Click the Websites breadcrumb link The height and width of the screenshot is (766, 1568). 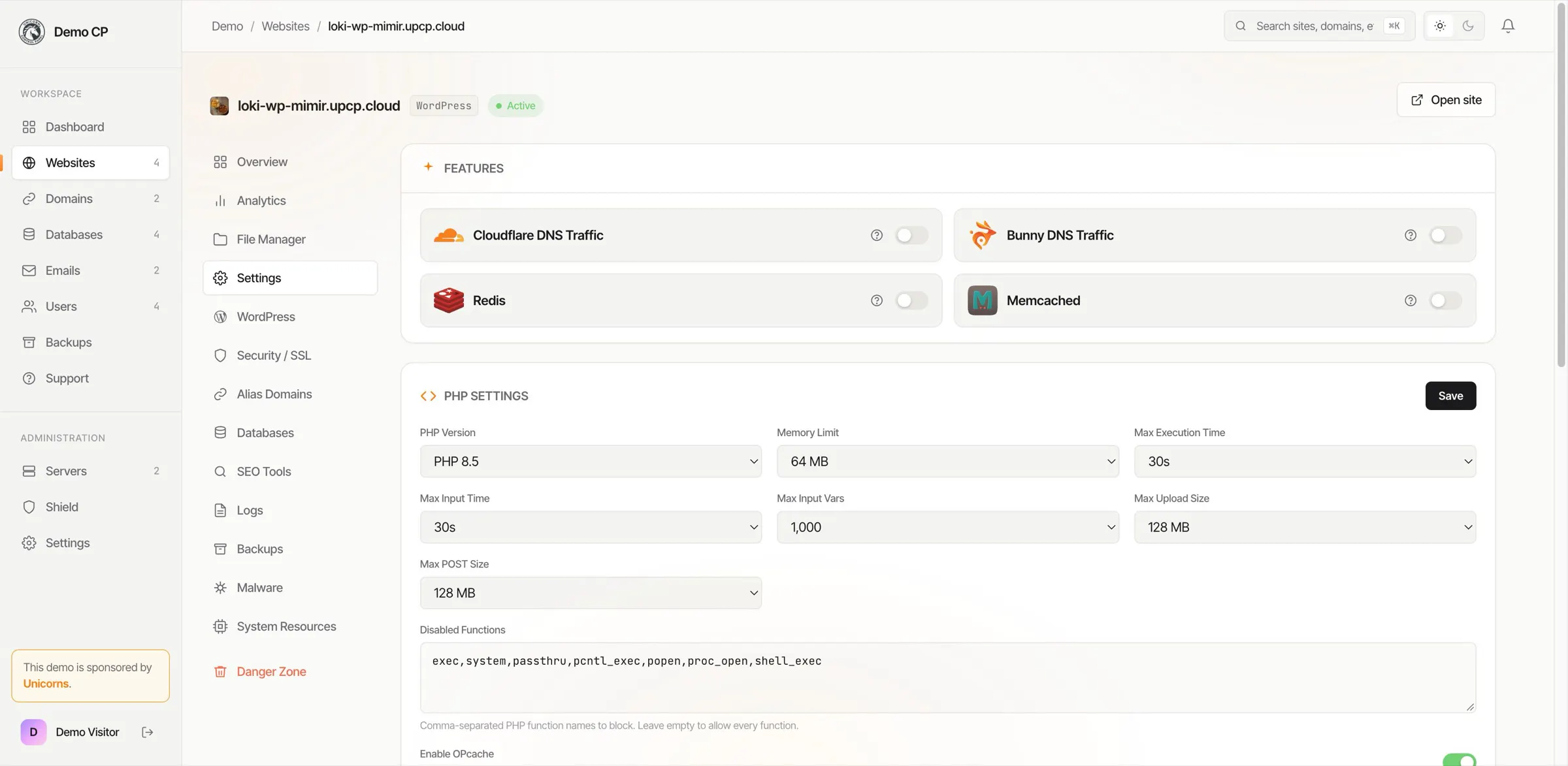pos(286,26)
